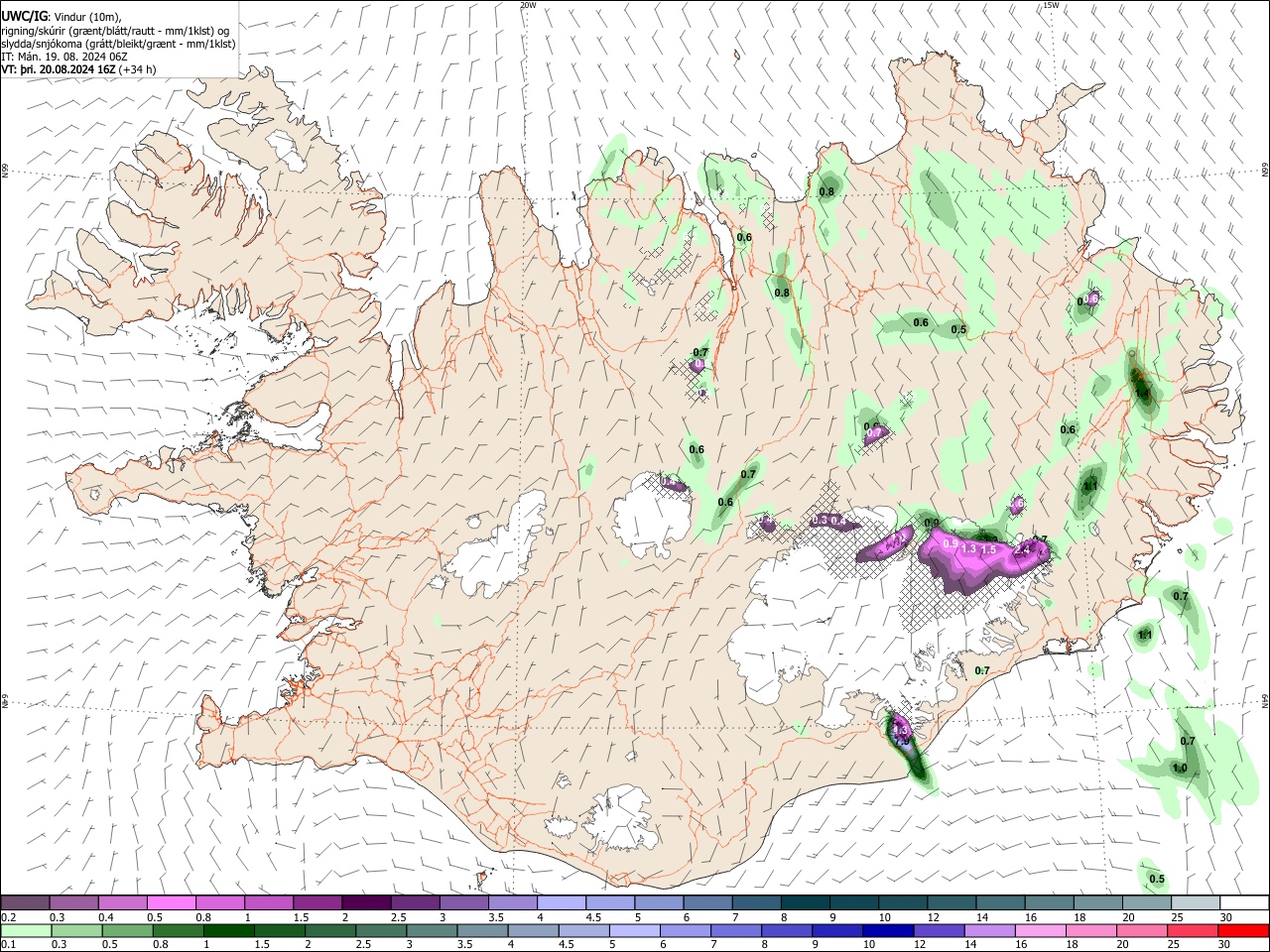Pick the 1 darkest green swatch, lower legend row
This screenshot has height=952, width=1270.
click(228, 930)
